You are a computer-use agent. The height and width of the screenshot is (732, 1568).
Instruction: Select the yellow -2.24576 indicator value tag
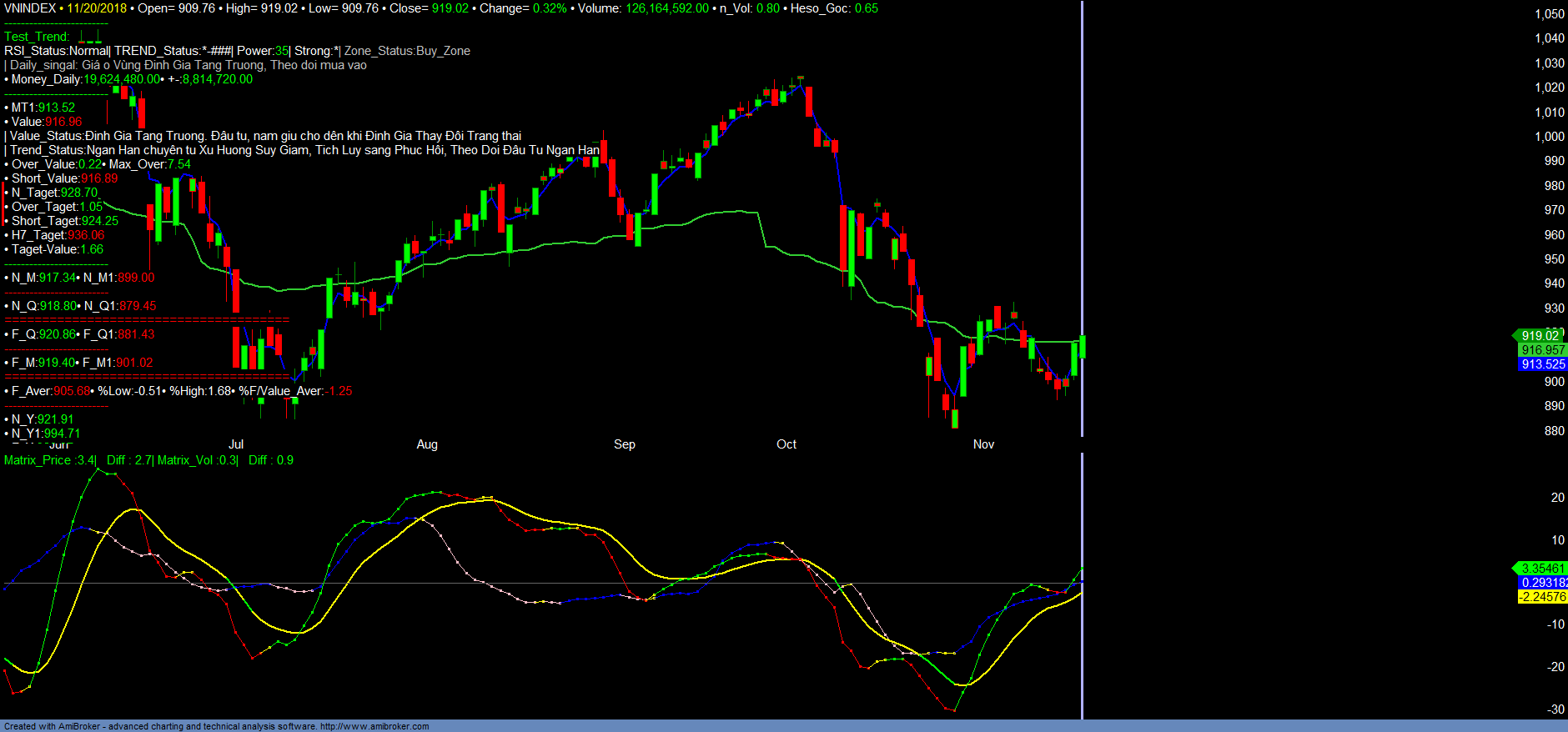pos(1541,597)
